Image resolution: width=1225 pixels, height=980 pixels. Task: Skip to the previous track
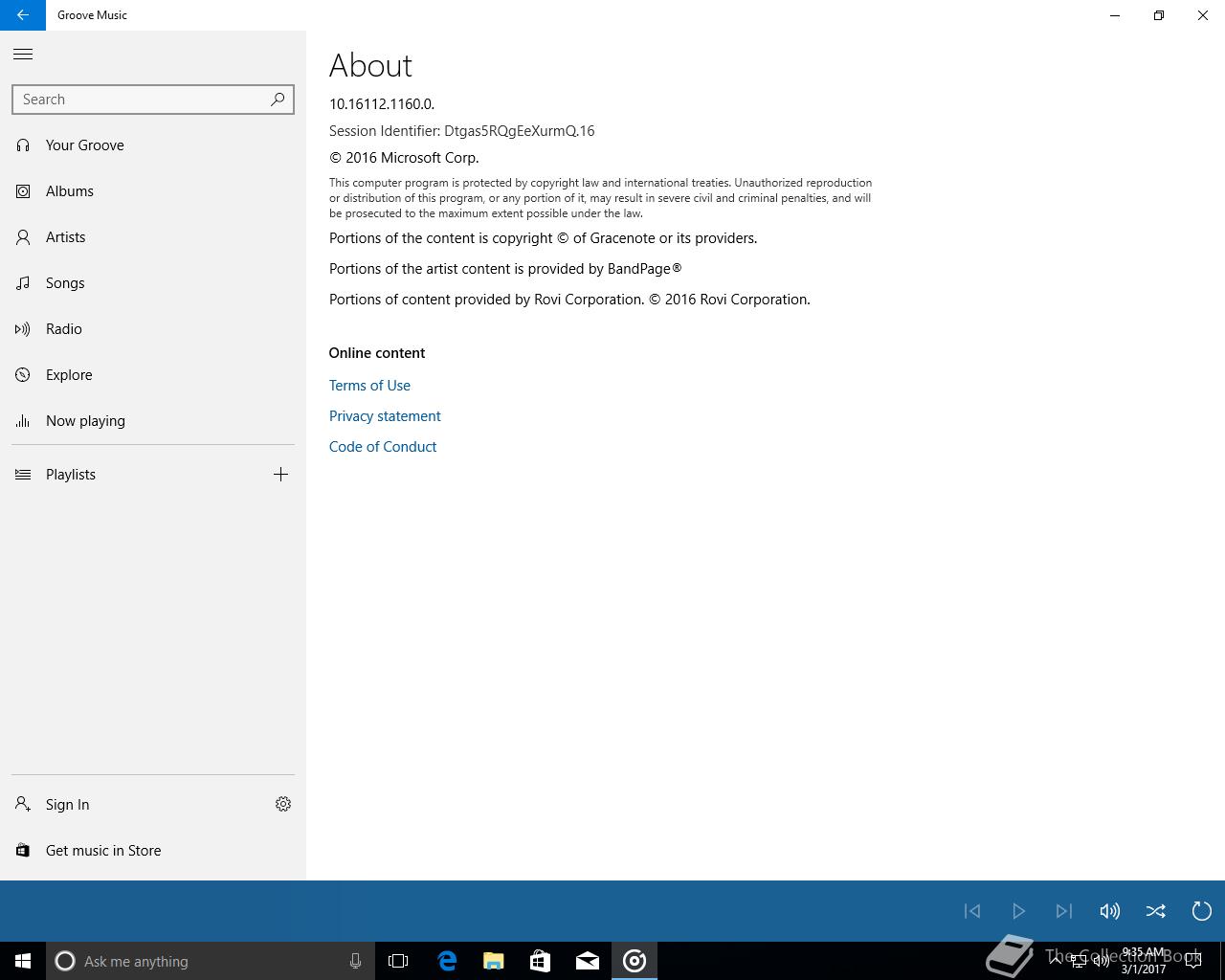pyautogui.click(x=972, y=911)
